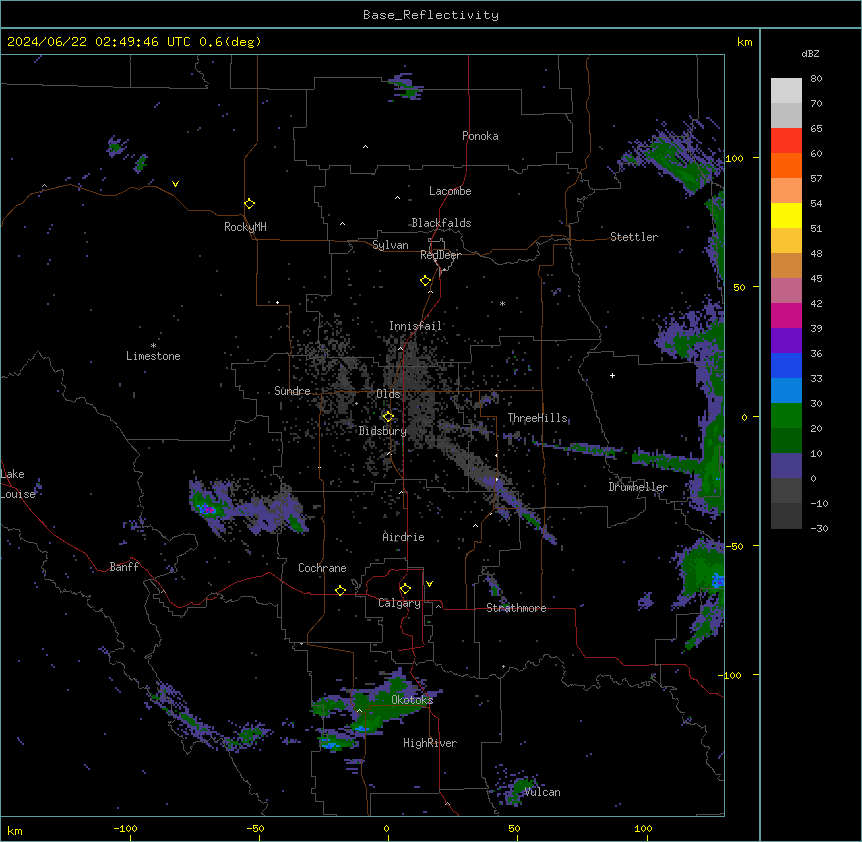Click the yellow diamond above the Calgary label
The height and width of the screenshot is (842, 862).
pyautogui.click(x=405, y=589)
